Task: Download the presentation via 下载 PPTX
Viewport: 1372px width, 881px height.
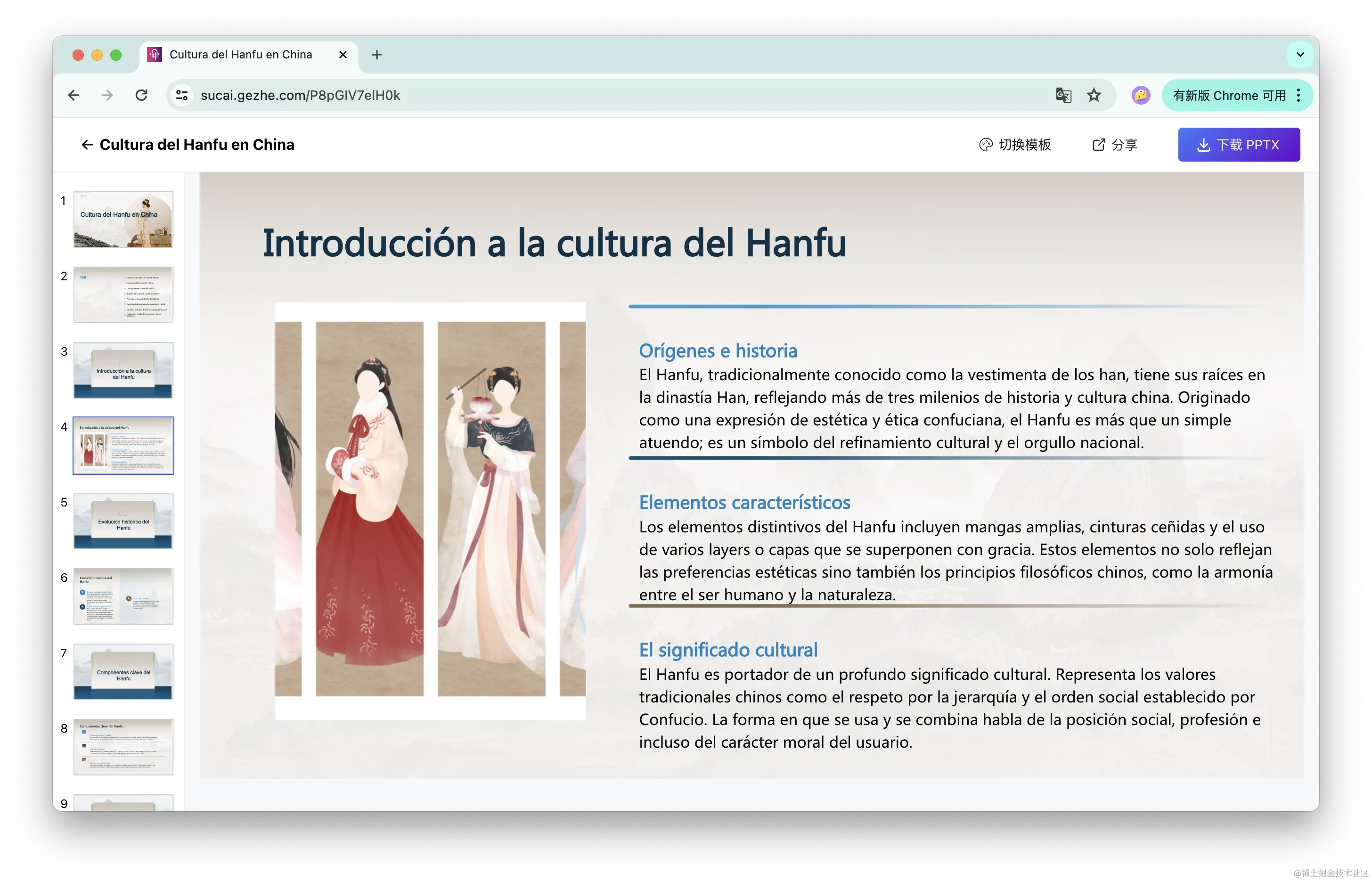Action: pos(1239,145)
